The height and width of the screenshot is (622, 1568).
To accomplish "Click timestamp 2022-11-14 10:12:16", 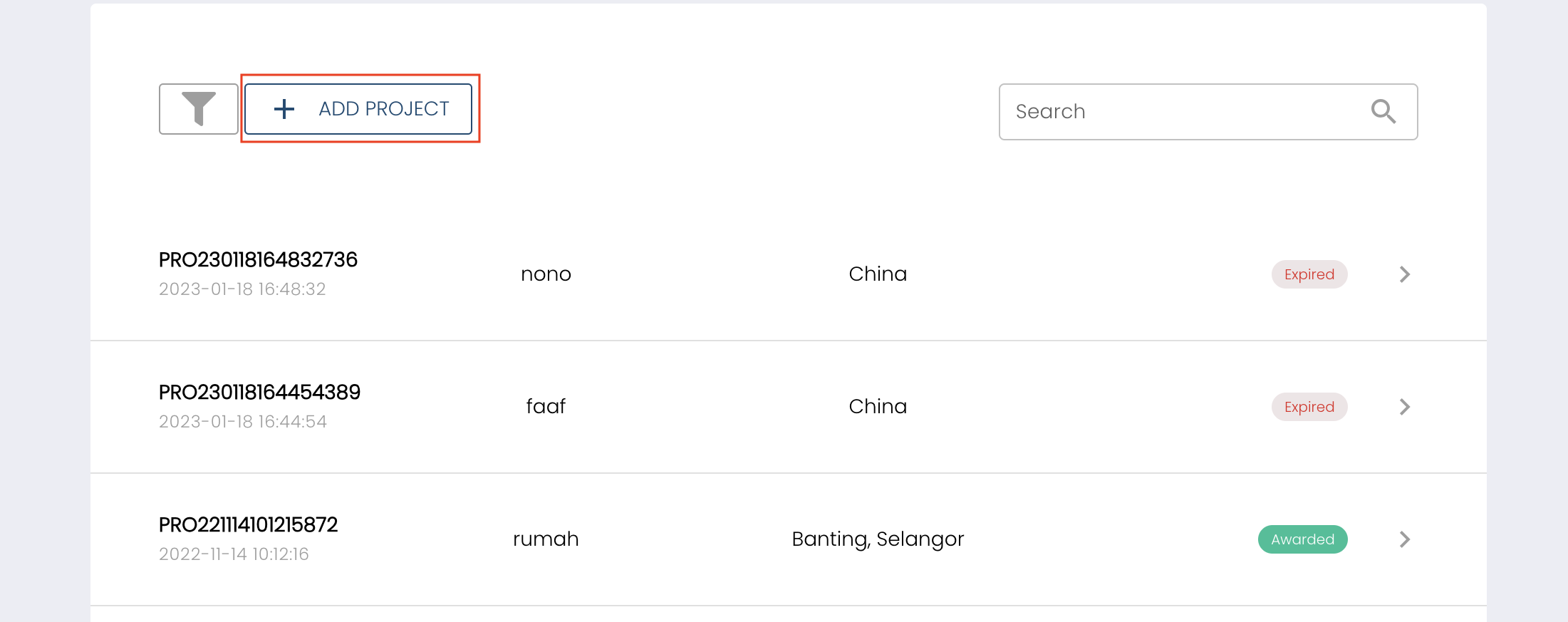I will point(234,554).
